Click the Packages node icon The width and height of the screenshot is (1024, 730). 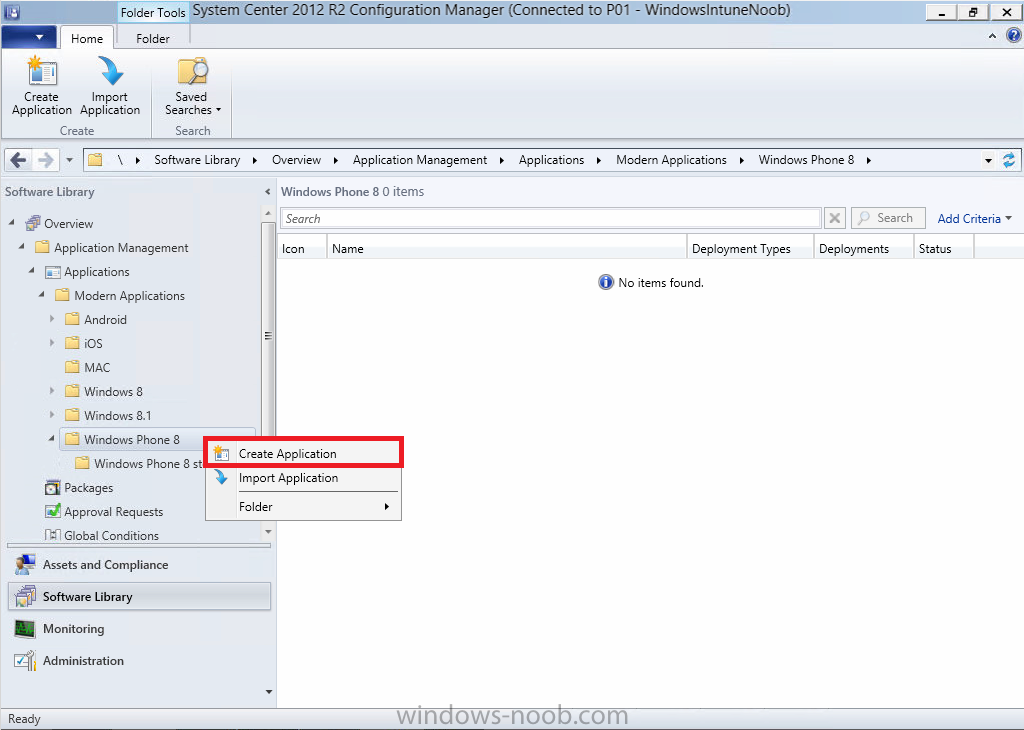pyautogui.click(x=52, y=488)
